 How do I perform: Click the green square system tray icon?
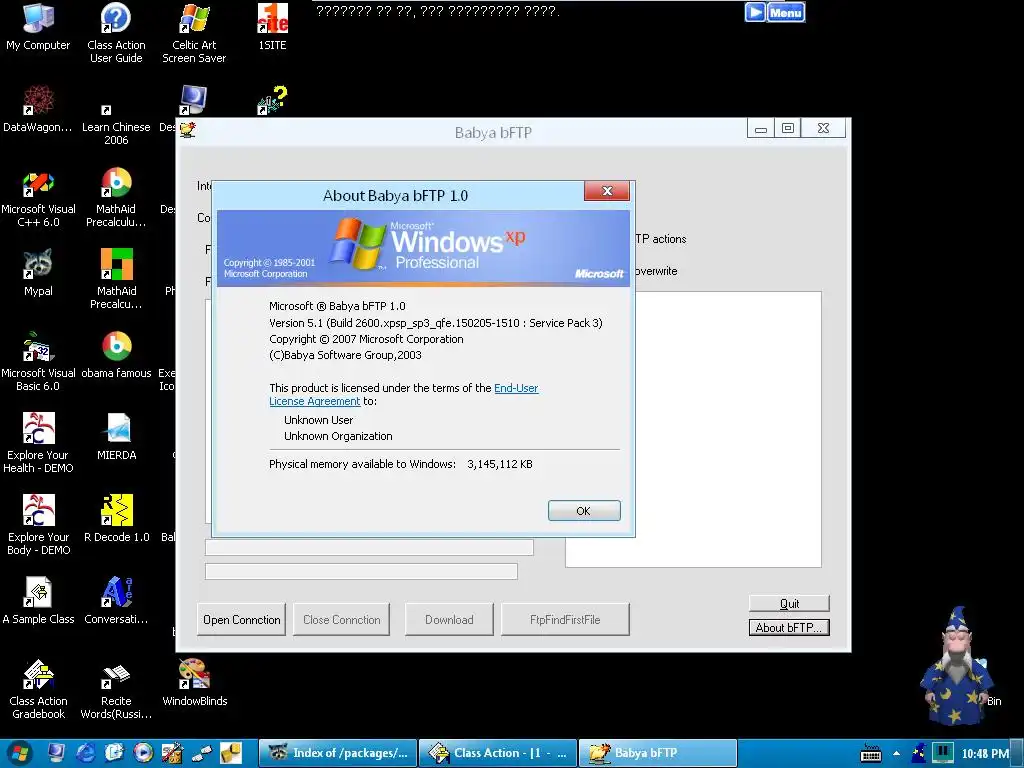point(942,752)
